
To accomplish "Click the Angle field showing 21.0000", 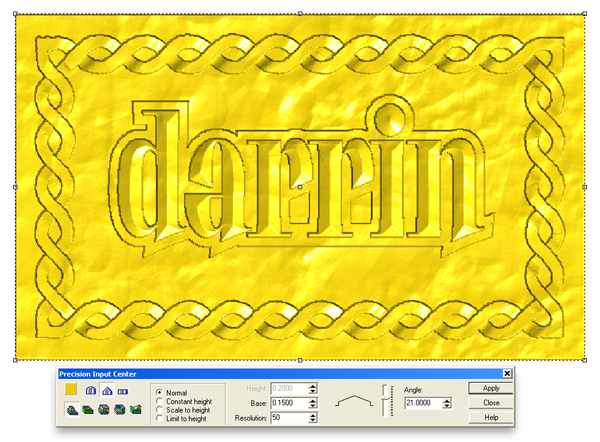I will (424, 403).
